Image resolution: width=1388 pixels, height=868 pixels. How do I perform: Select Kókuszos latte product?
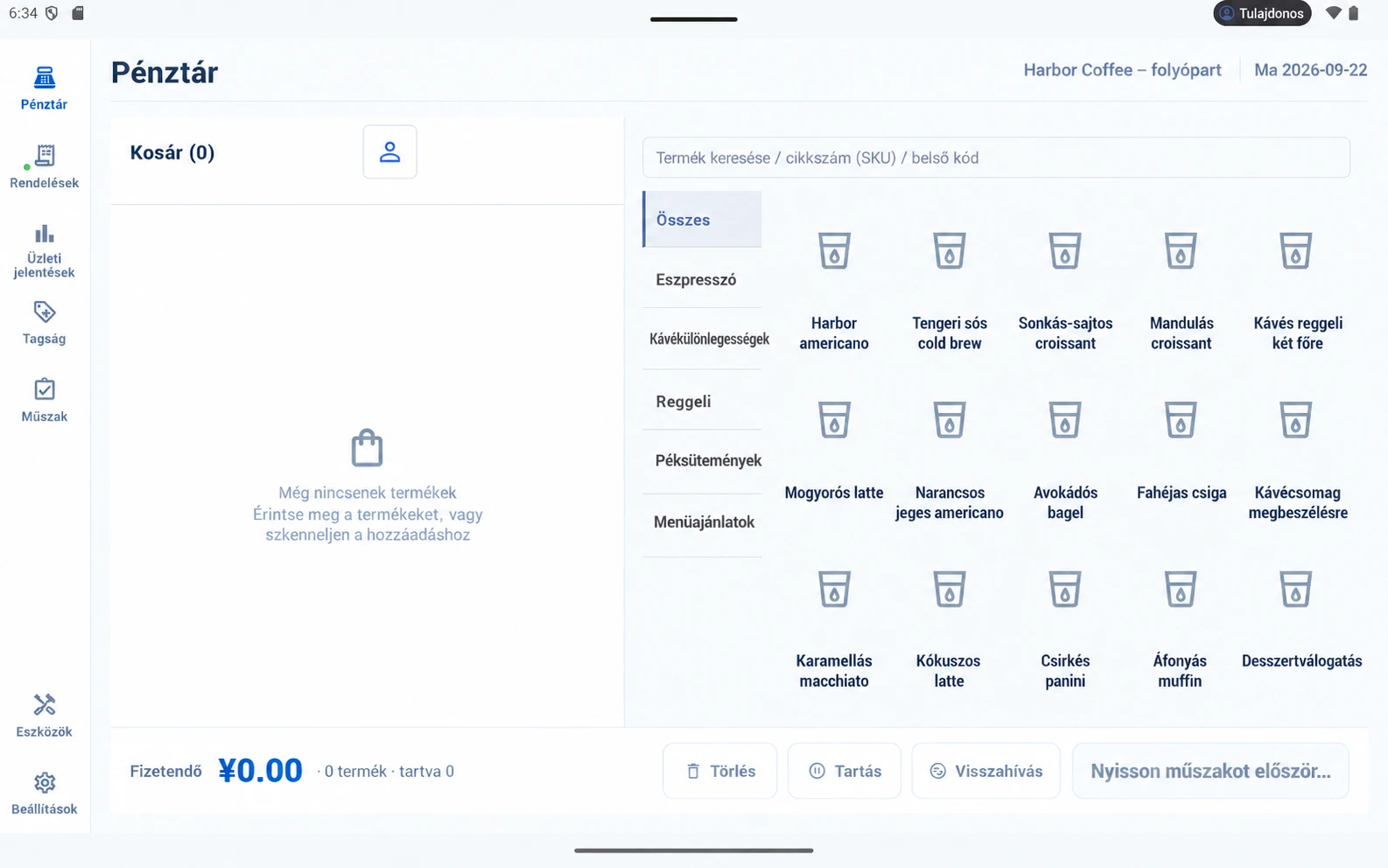tap(950, 628)
